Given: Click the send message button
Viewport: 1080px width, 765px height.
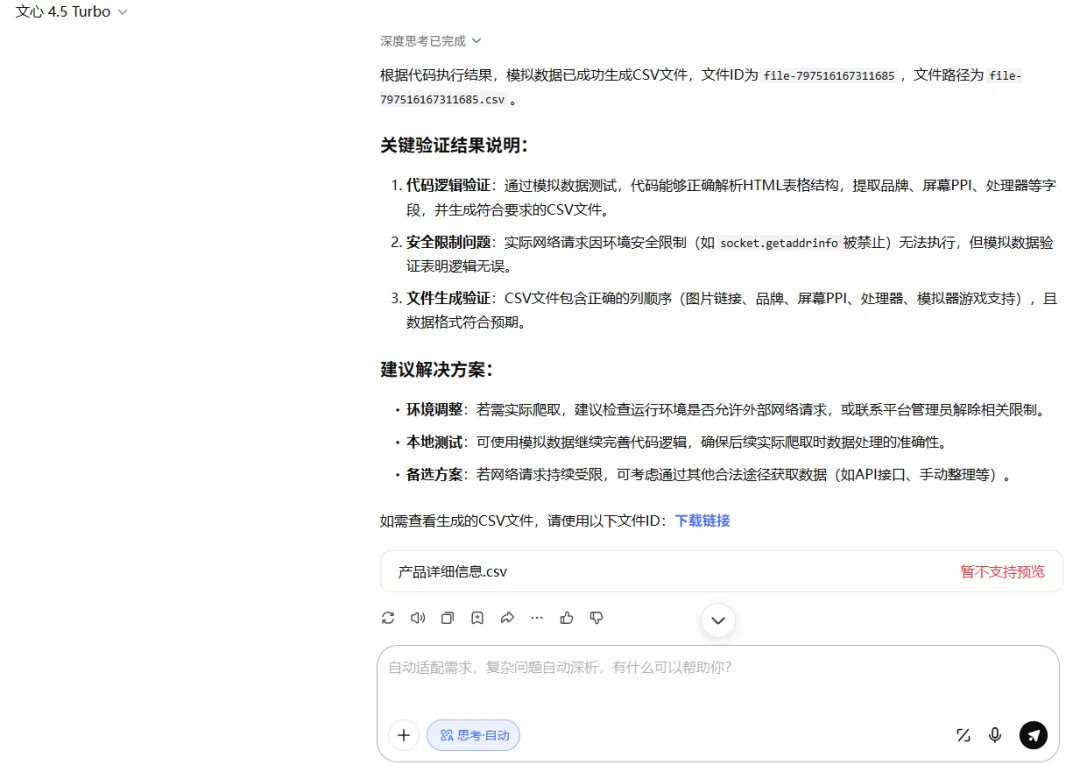Looking at the screenshot, I should click(x=1033, y=735).
